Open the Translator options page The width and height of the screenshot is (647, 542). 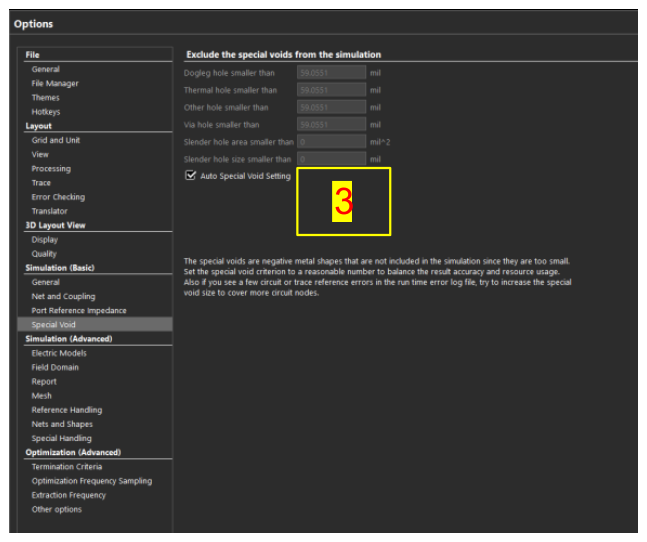[50, 211]
